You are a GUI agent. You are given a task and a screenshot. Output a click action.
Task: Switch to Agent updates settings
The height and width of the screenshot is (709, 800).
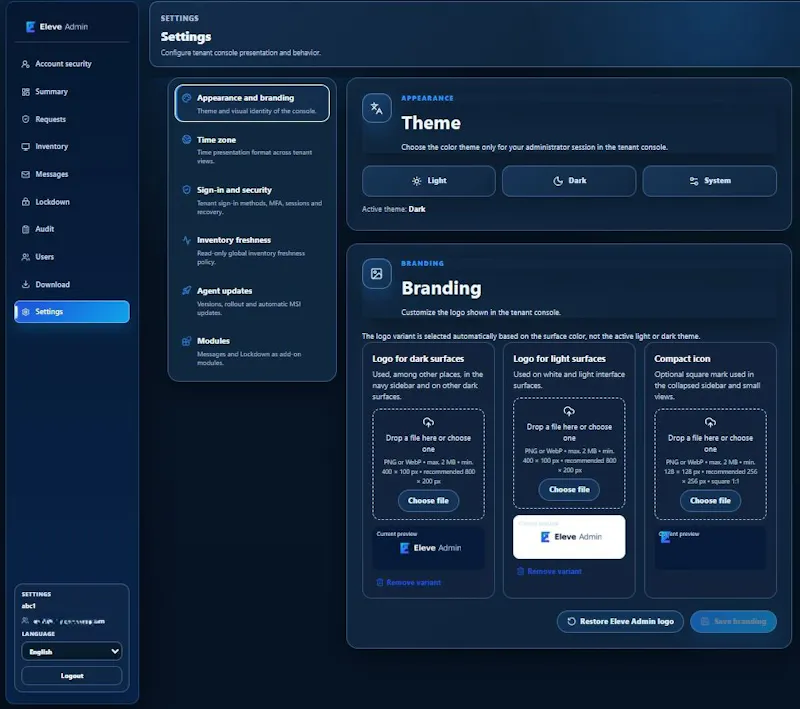click(252, 300)
